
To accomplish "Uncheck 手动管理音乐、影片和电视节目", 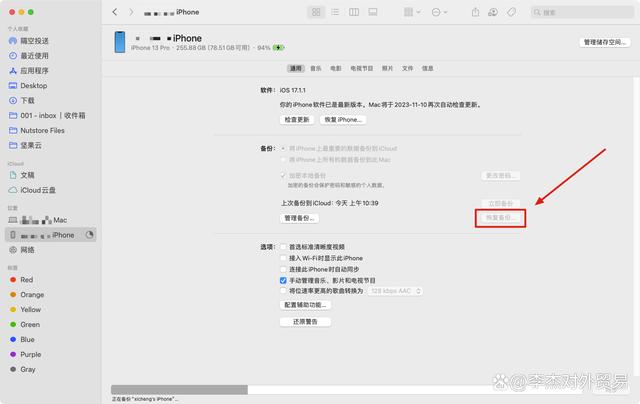I will 283,280.
